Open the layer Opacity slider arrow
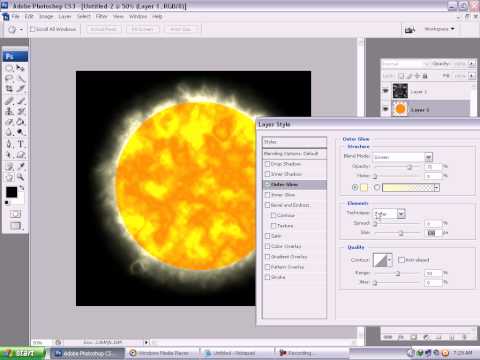 click(472, 63)
